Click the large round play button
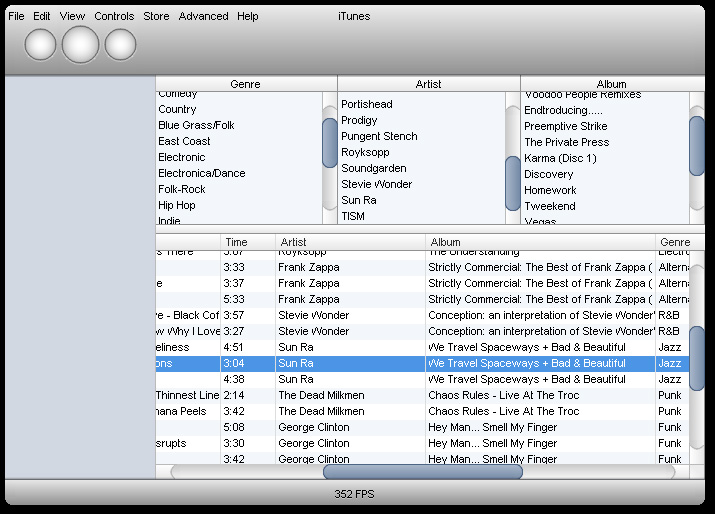The height and width of the screenshot is (514, 715). click(80, 45)
